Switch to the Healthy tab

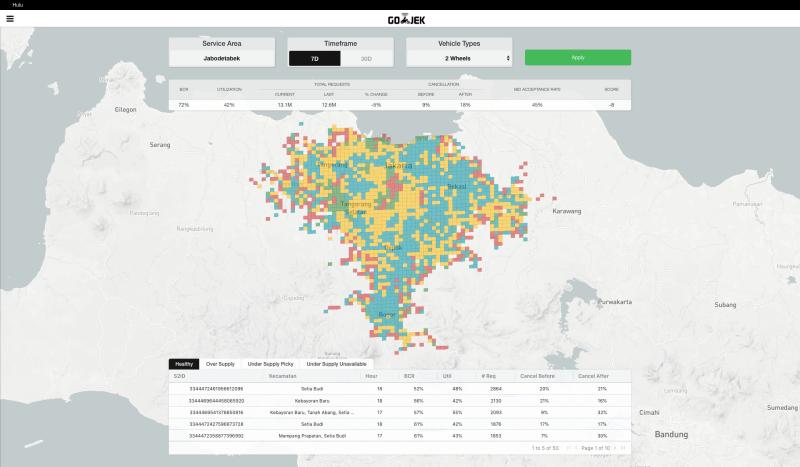184,364
